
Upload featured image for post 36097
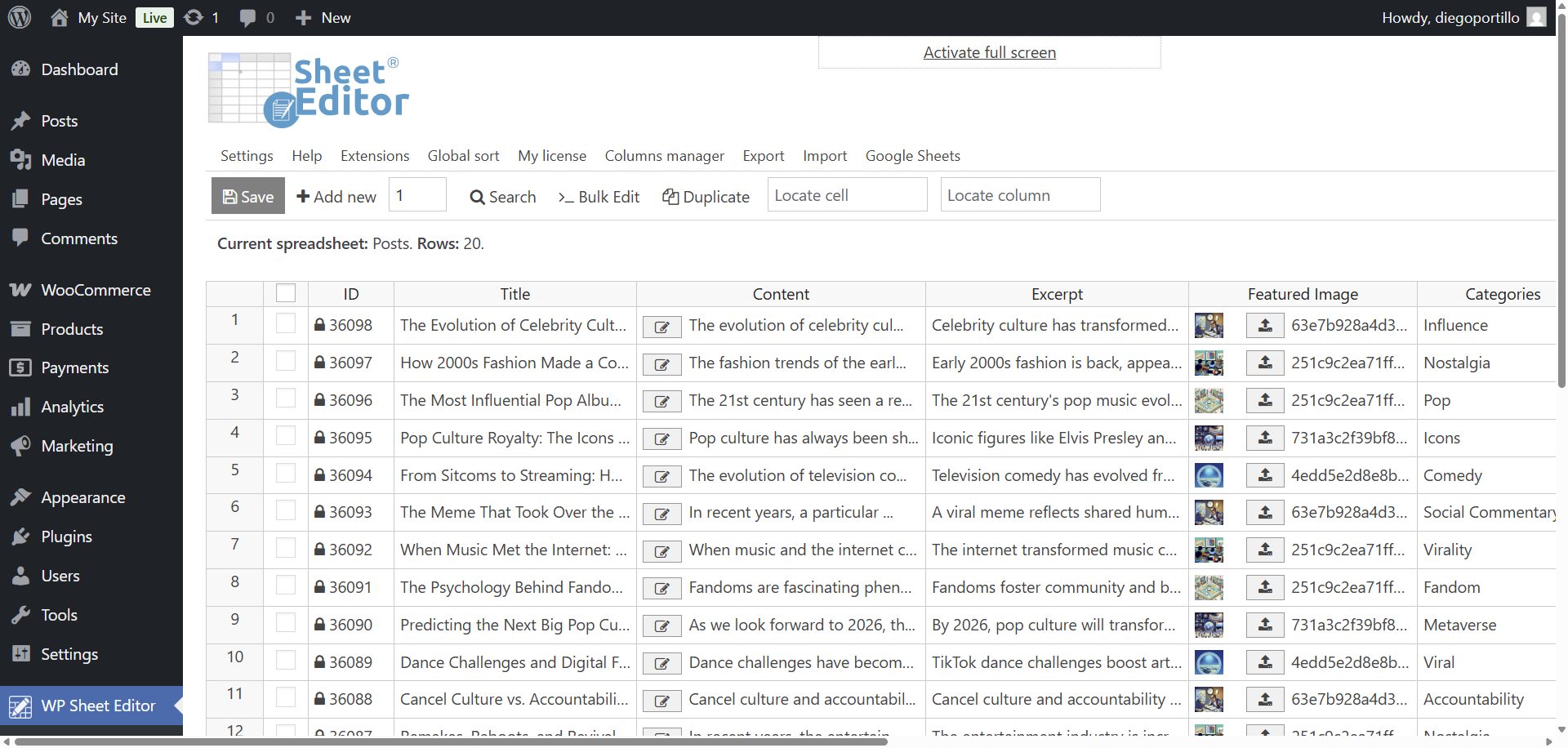(1264, 363)
